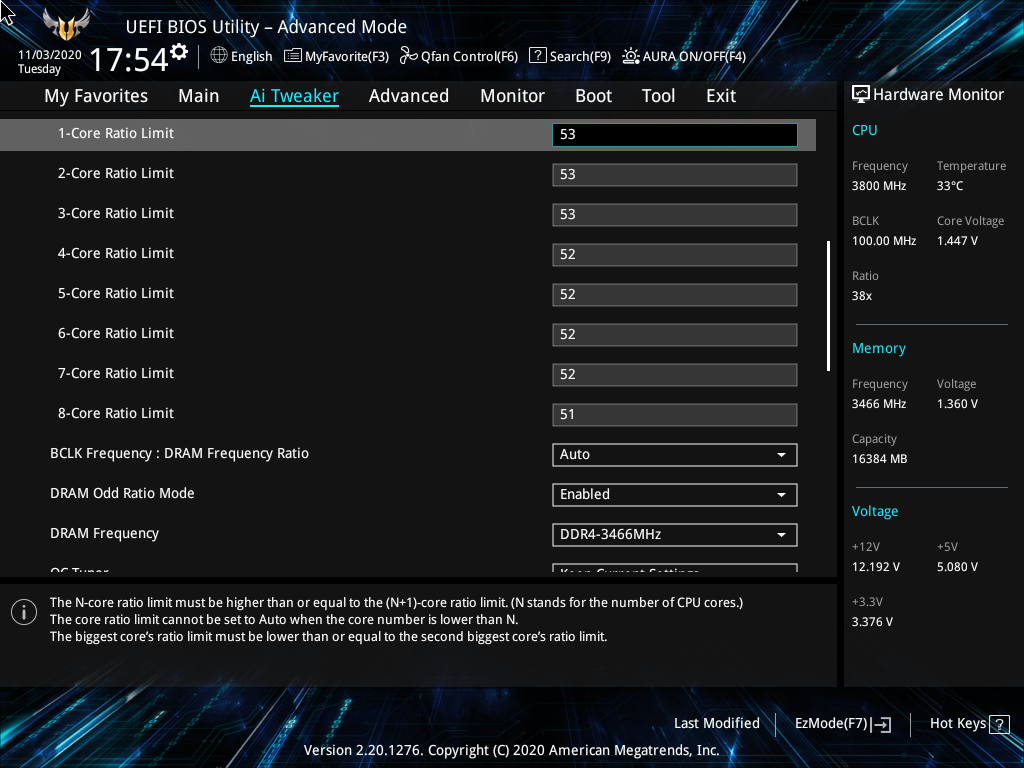1024x768 pixels.
Task: Click the settings list scrollbar
Action: [x=828, y=306]
